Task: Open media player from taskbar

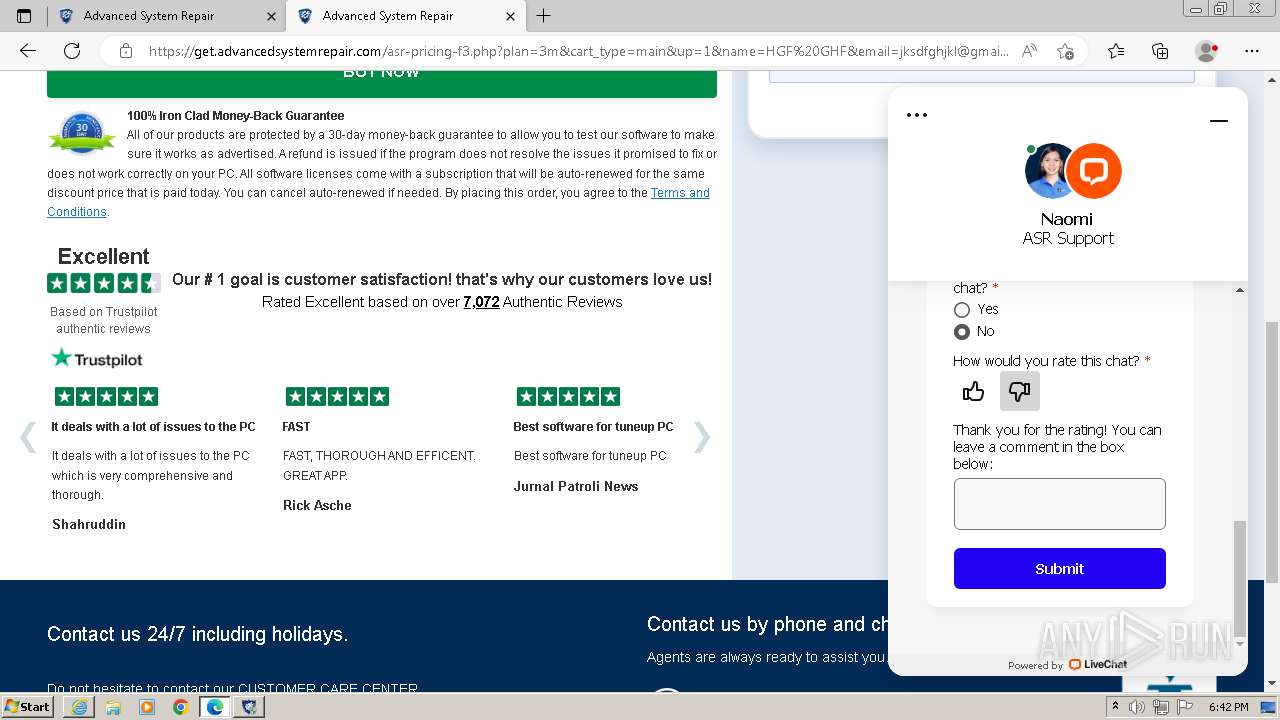Action: click(x=147, y=707)
